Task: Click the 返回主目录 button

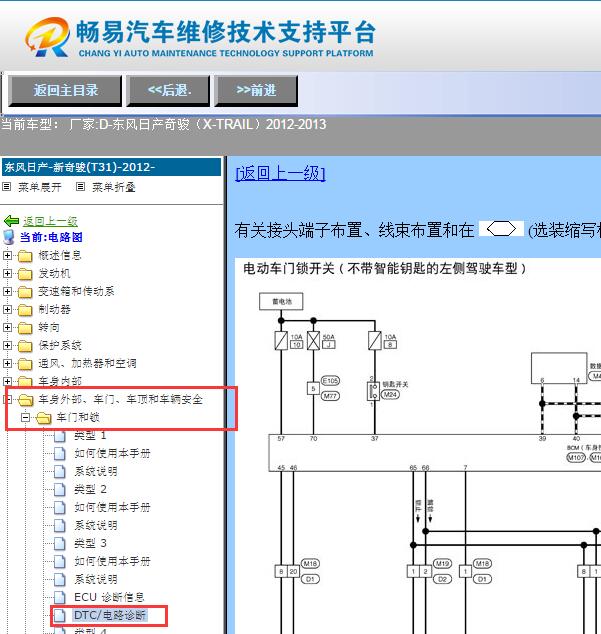Action: tap(65, 91)
